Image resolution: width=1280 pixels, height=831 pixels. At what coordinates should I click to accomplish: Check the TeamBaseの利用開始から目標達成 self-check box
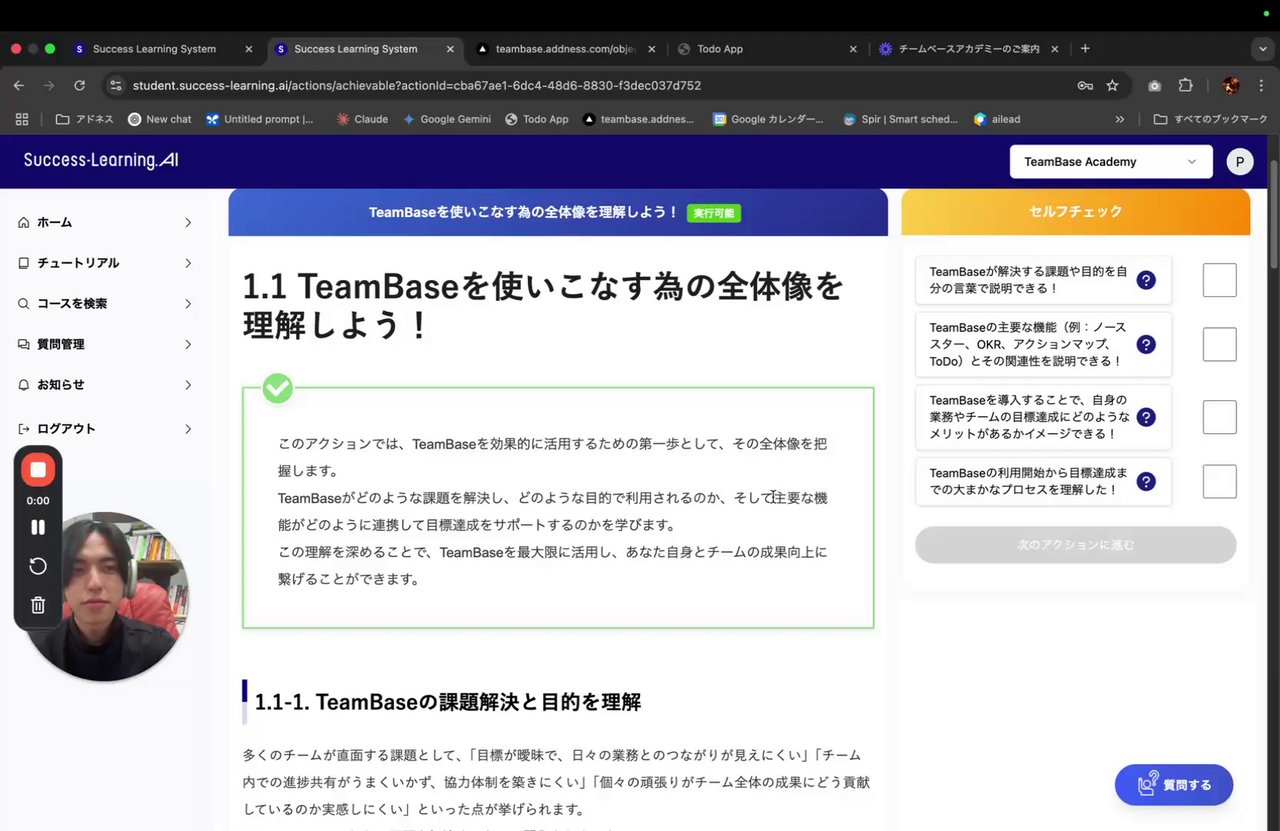click(1220, 481)
